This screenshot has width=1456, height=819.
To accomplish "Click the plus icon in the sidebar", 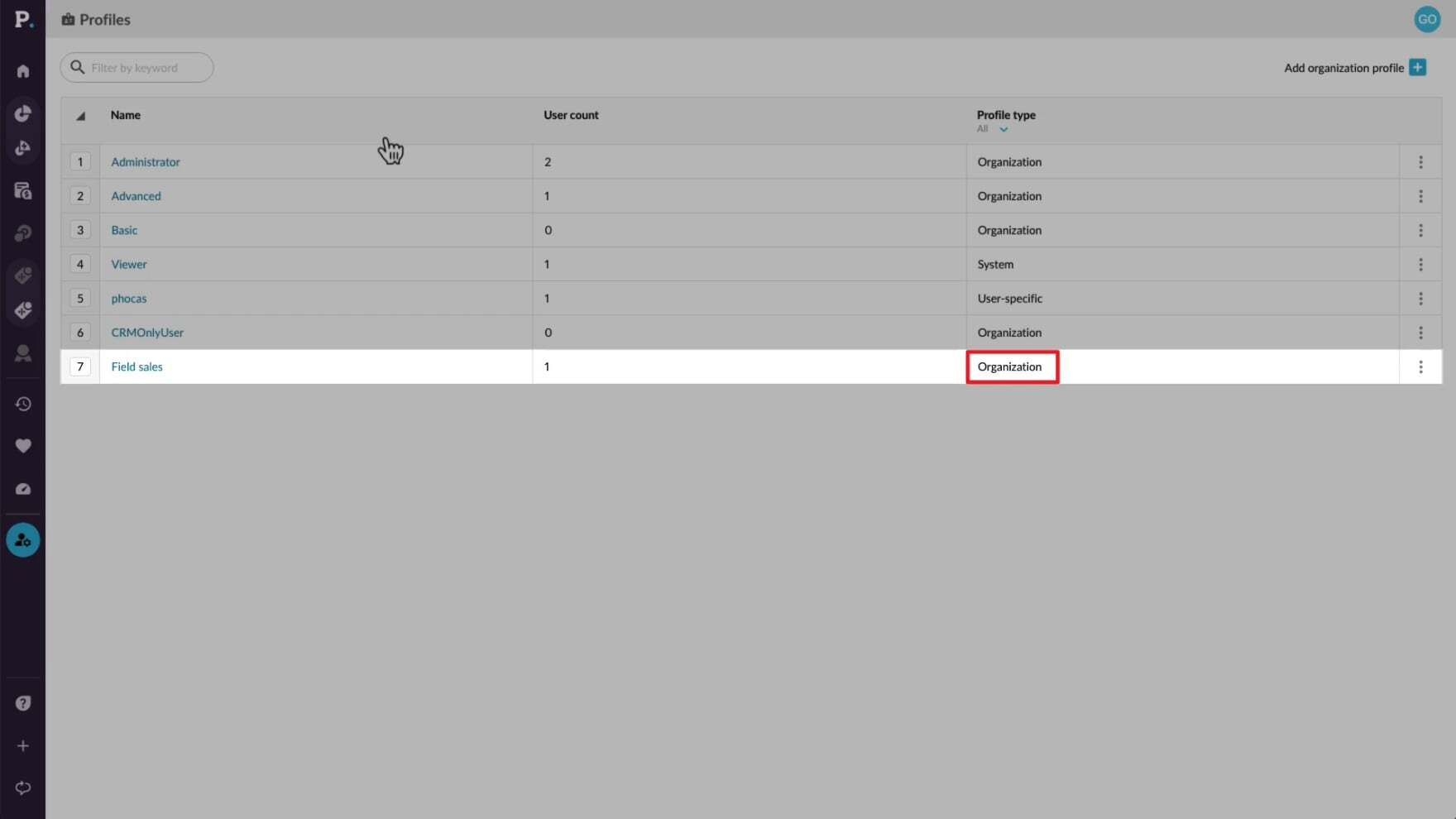I will tap(23, 746).
